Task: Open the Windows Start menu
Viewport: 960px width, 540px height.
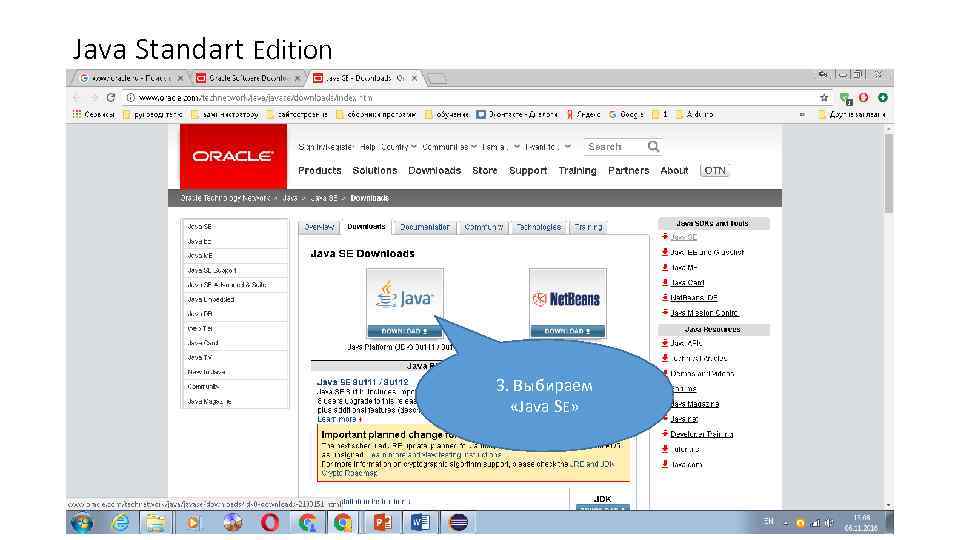Action: coord(82,522)
